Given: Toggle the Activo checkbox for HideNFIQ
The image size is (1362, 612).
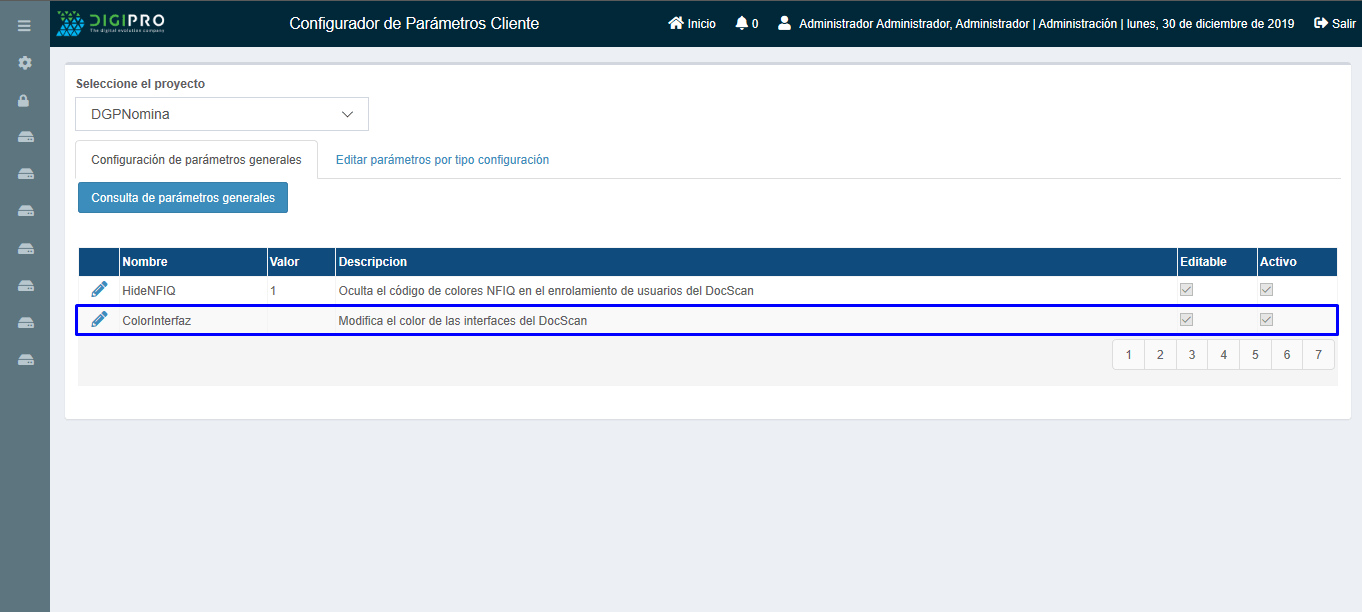Looking at the screenshot, I should click(x=1266, y=290).
